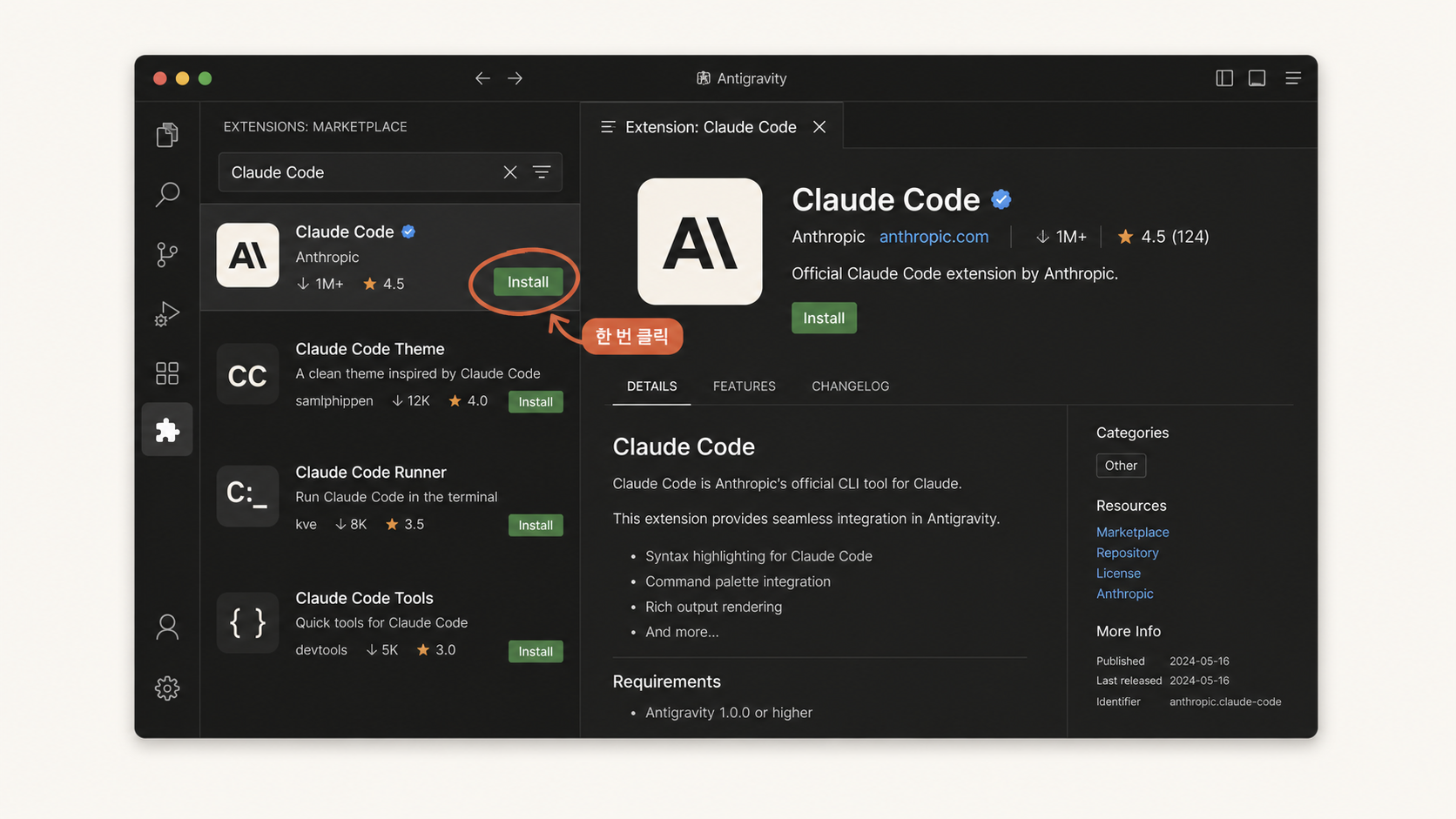Click the Published date 2024-05-16
The width and height of the screenshot is (1456, 819).
[1199, 661]
